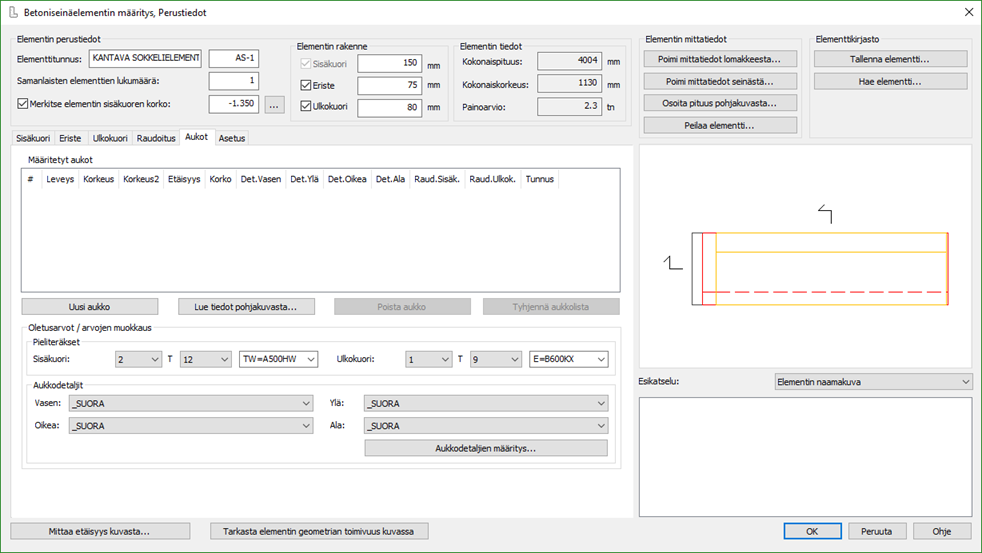
Task: Expand the Vasen aukkodetalji dropdown
Action: [x=190, y=403]
